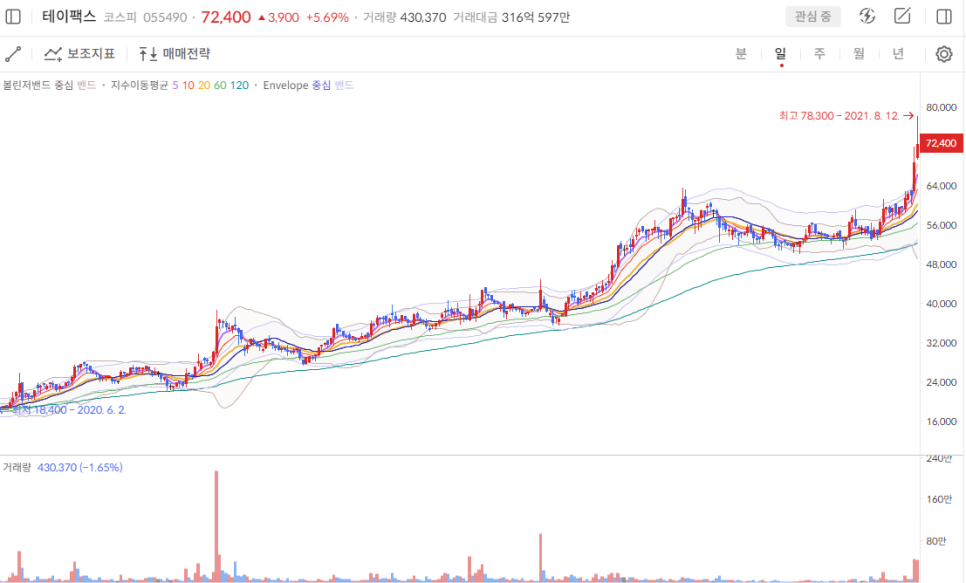The width and height of the screenshot is (966, 583).
Task: Click the 최저 18,400 low price label
Action: [x=69, y=410]
